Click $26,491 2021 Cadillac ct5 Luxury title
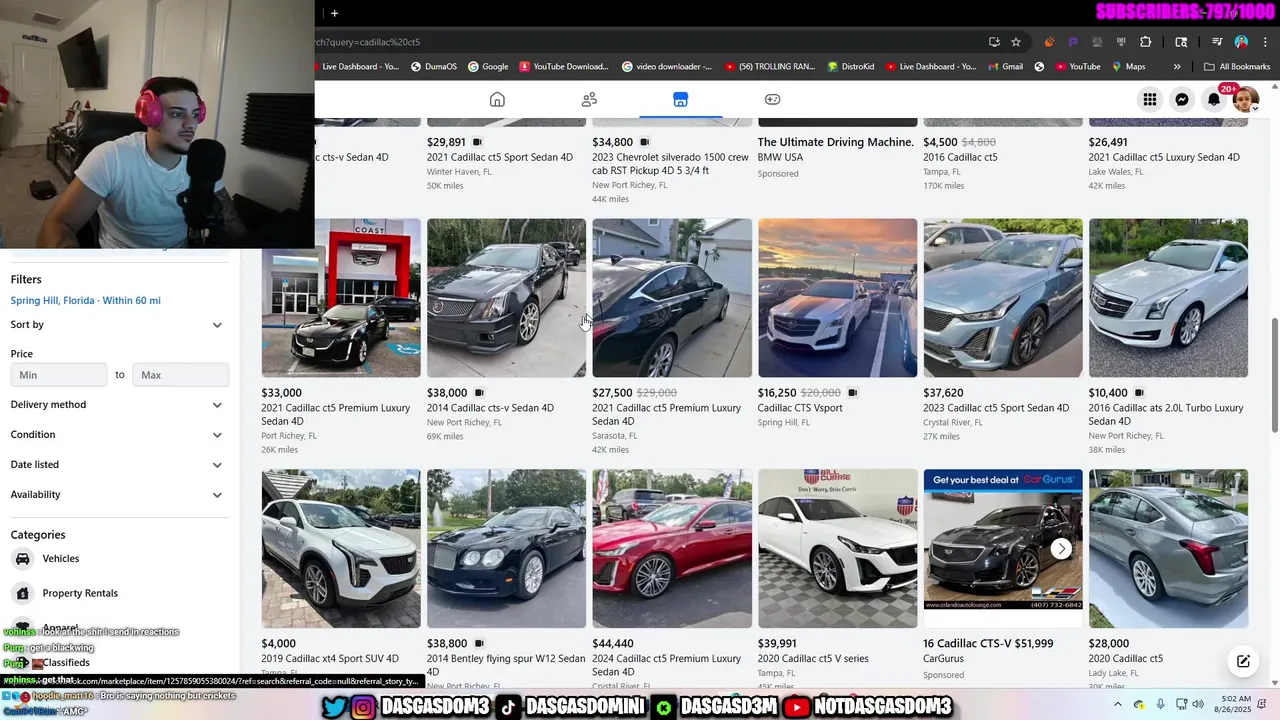Image resolution: width=1280 pixels, height=720 pixels. point(1164,158)
